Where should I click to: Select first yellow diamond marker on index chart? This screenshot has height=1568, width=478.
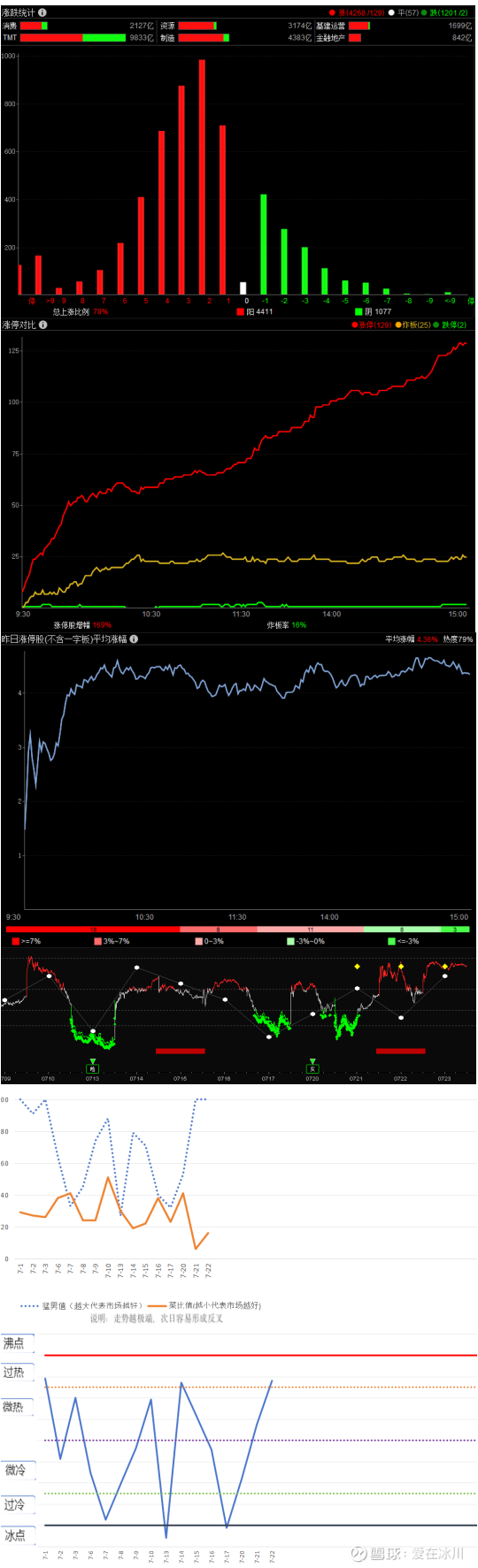point(358,966)
